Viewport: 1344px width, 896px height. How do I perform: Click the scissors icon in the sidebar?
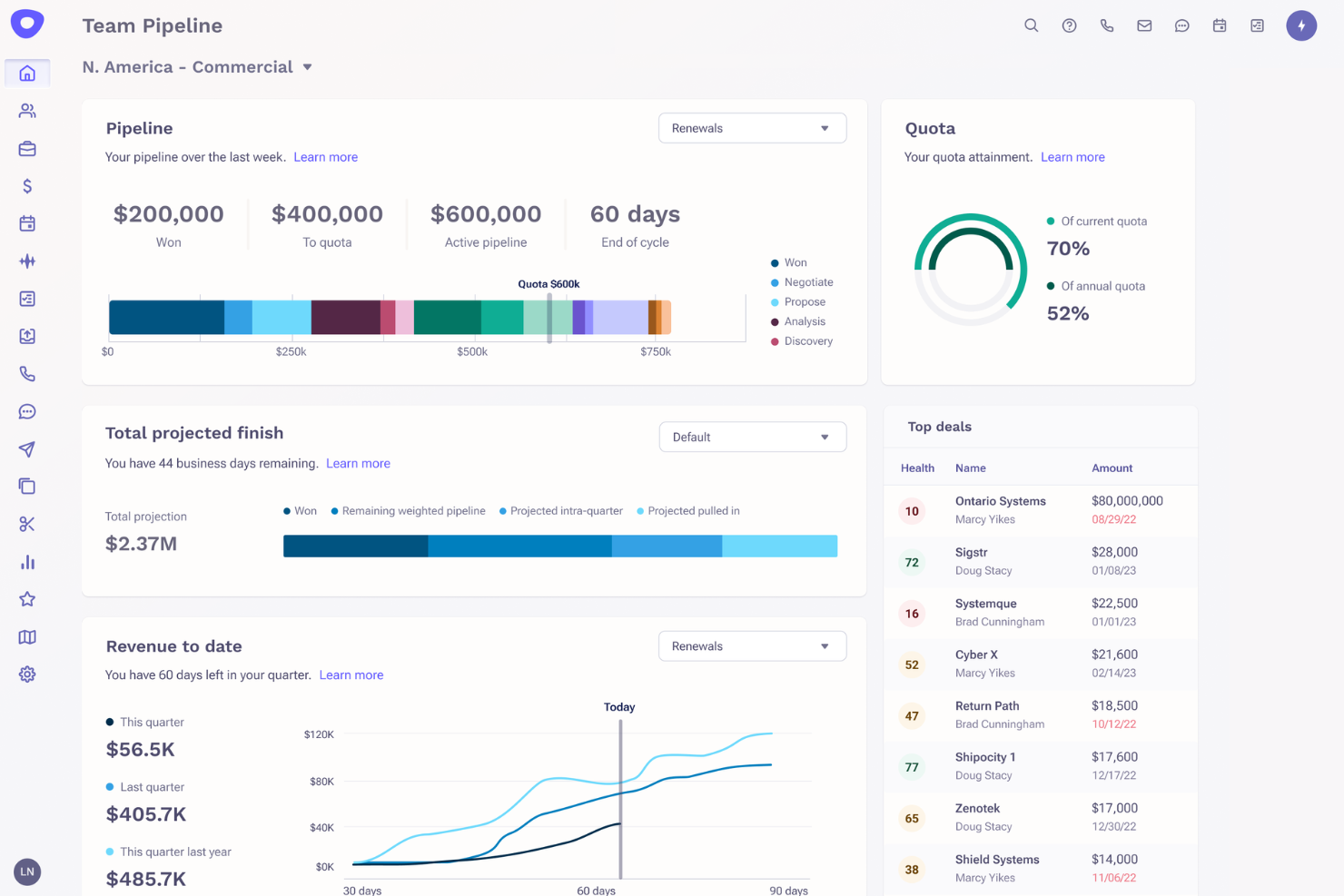tap(27, 525)
